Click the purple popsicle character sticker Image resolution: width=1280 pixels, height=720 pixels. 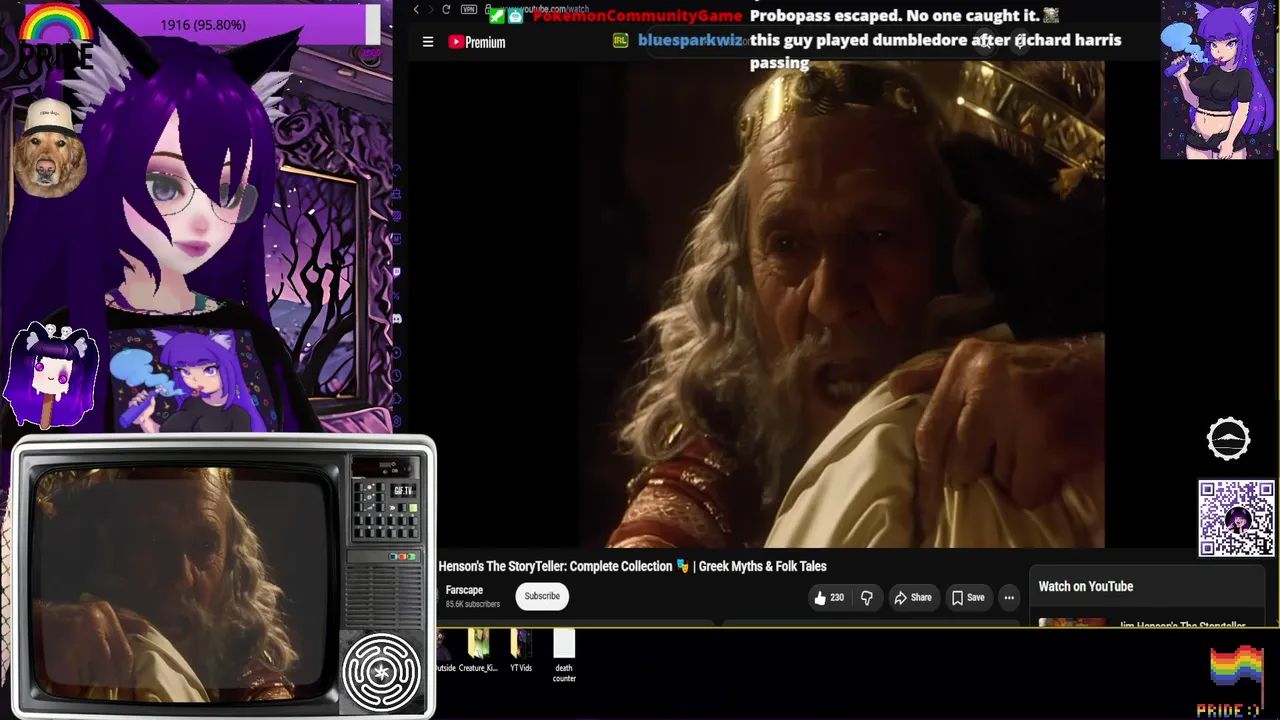[x=50, y=377]
